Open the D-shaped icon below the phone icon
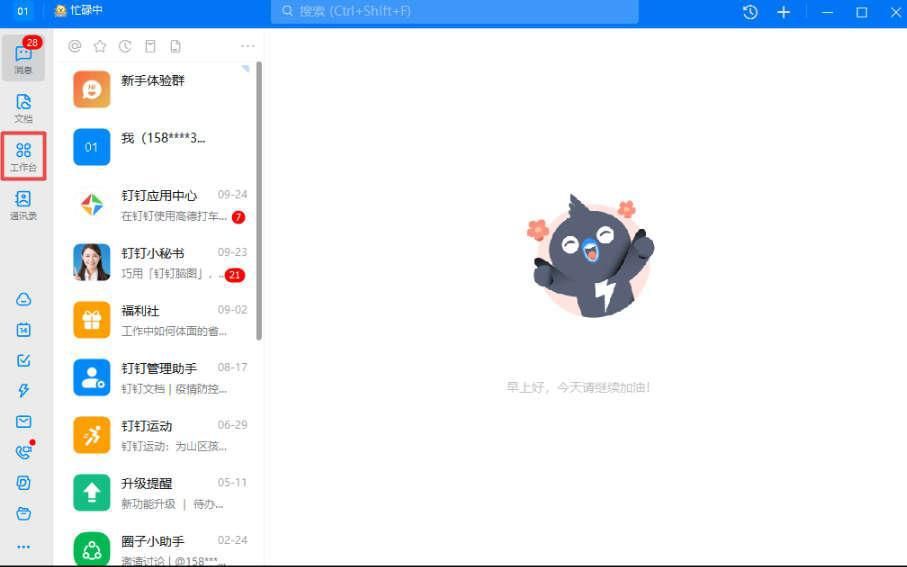Viewport: 907px width, 567px height. point(23,483)
